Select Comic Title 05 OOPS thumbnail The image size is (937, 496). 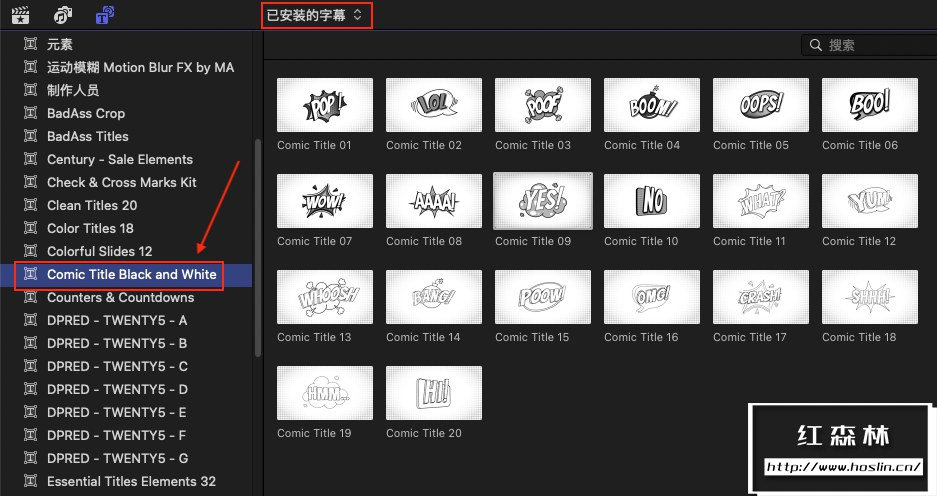pos(761,105)
